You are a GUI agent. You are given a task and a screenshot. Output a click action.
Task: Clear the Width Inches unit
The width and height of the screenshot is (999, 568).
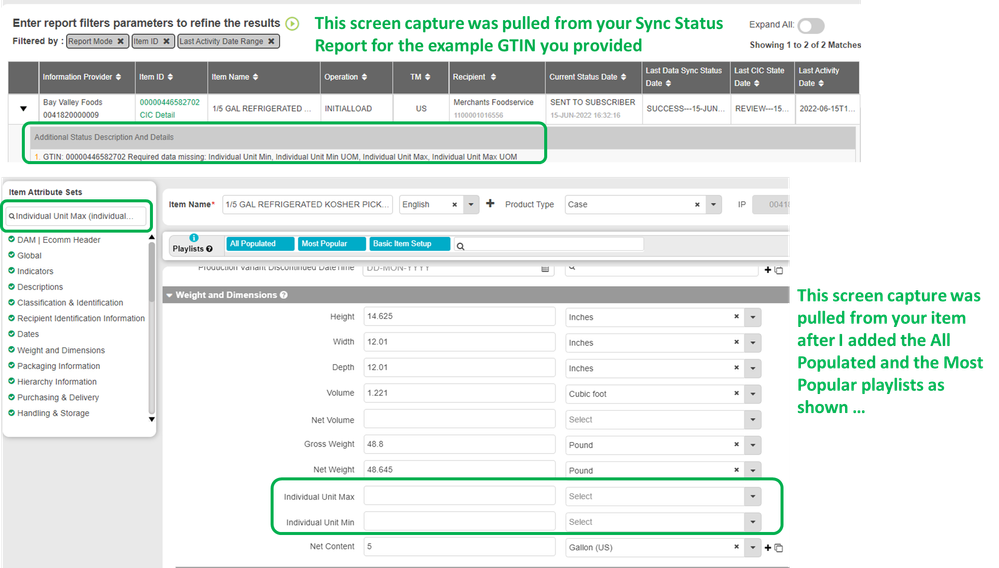[736, 342]
